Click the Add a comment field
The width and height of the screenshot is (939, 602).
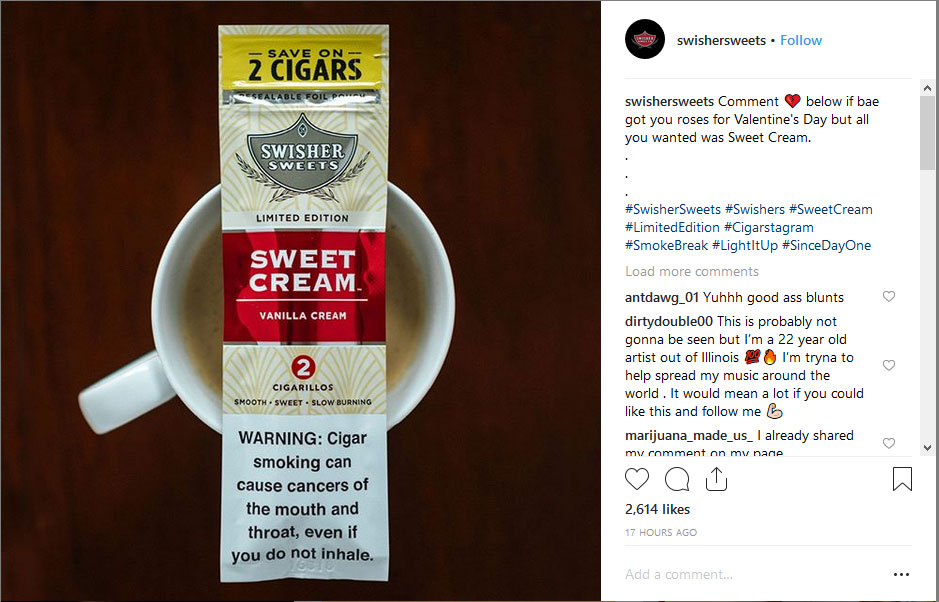(x=755, y=574)
